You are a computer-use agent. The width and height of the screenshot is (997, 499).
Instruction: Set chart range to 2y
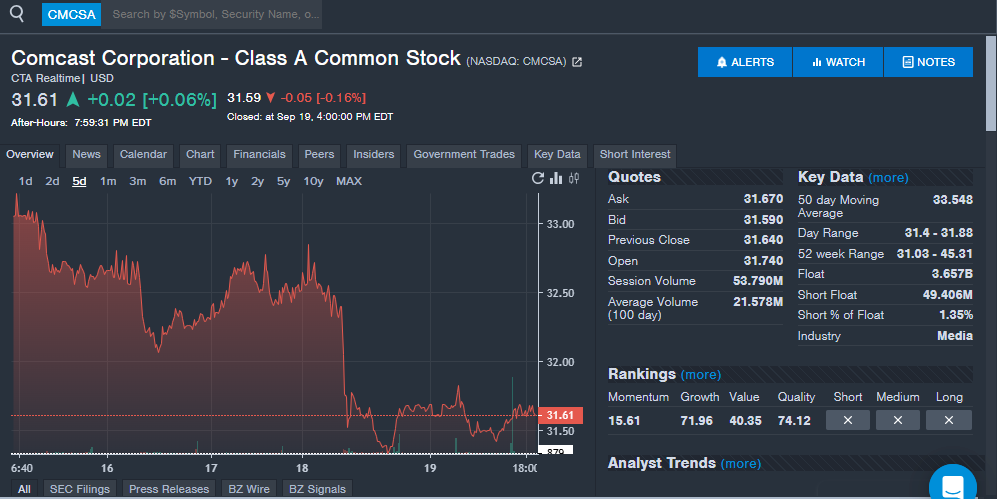tap(258, 181)
